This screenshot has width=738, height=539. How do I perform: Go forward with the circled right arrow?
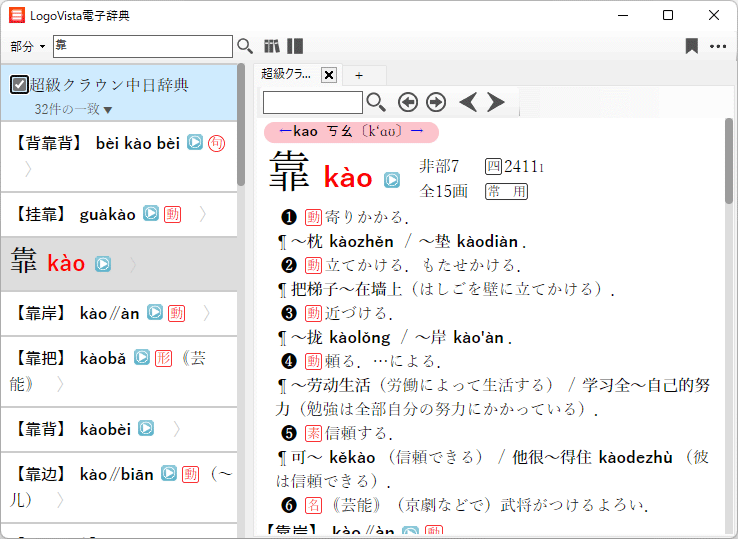point(436,102)
